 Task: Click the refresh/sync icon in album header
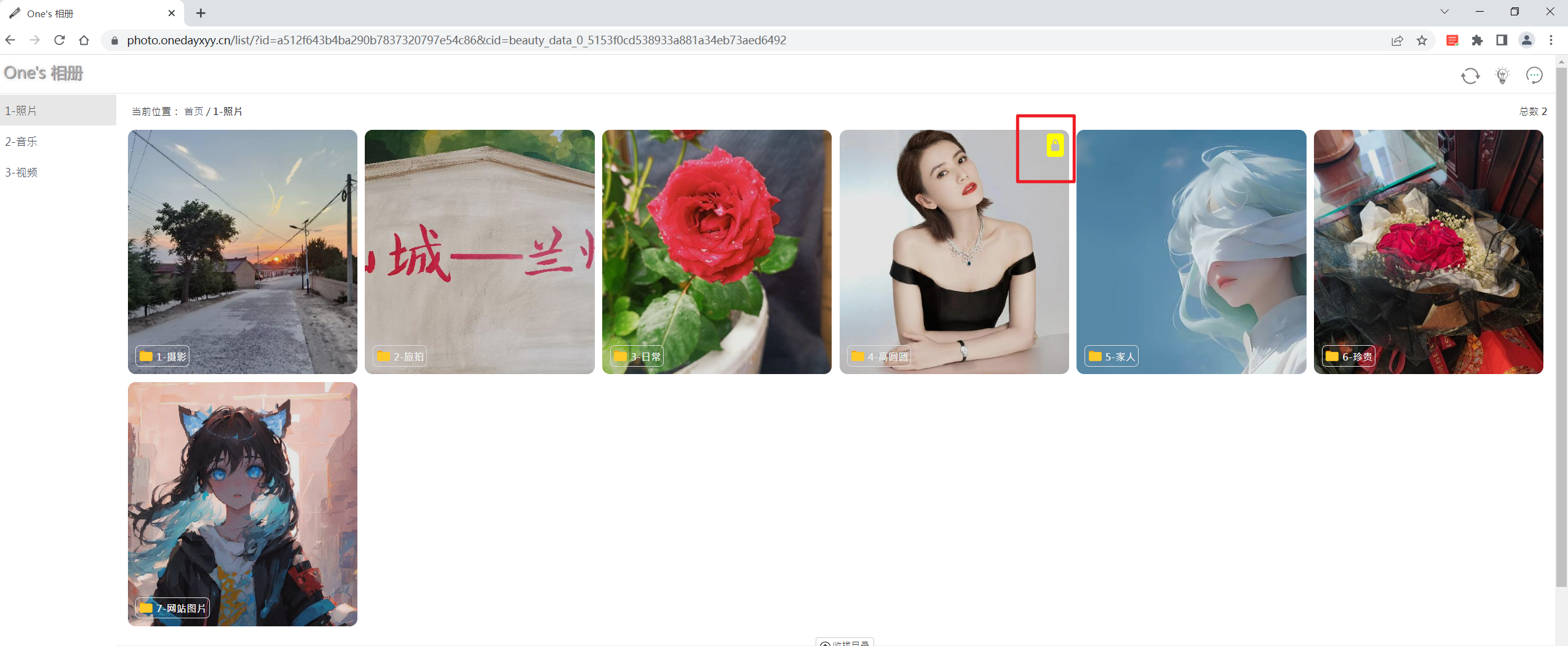click(1470, 76)
